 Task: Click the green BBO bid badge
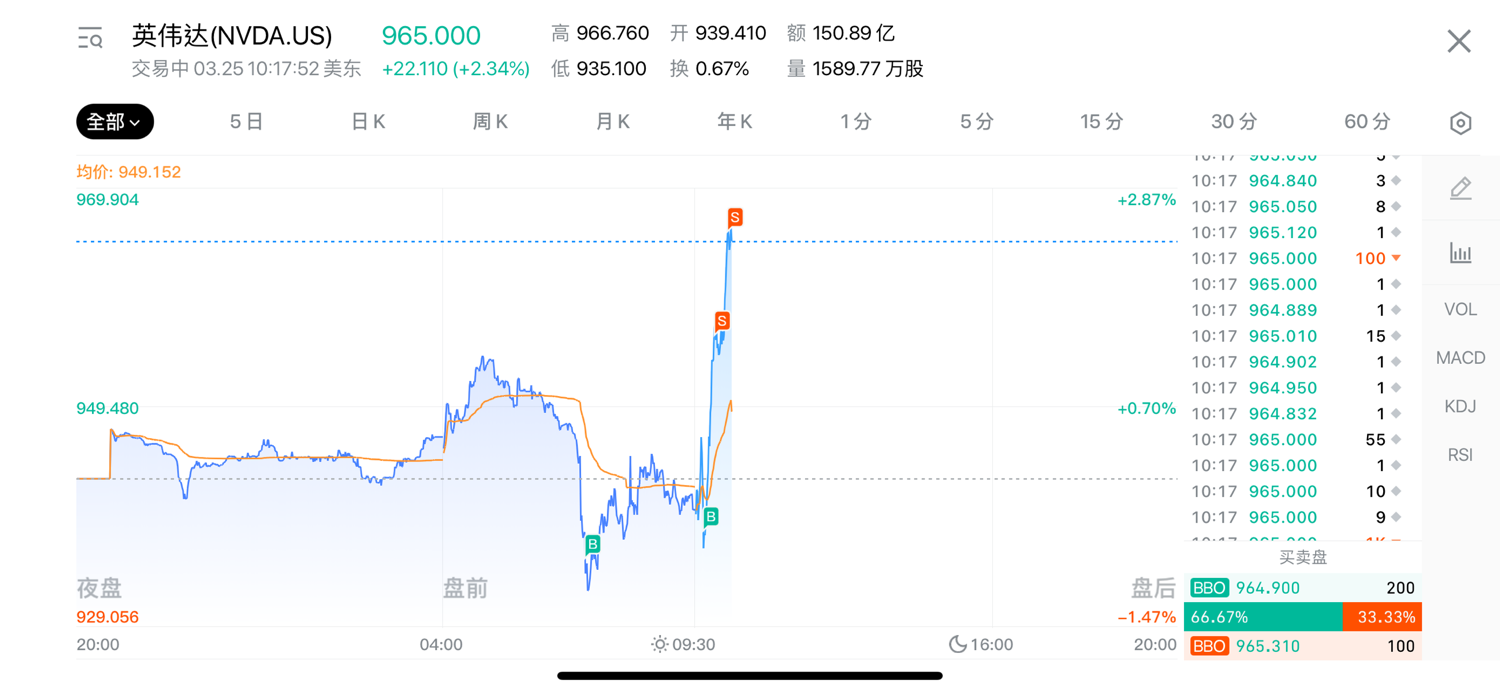click(1209, 588)
